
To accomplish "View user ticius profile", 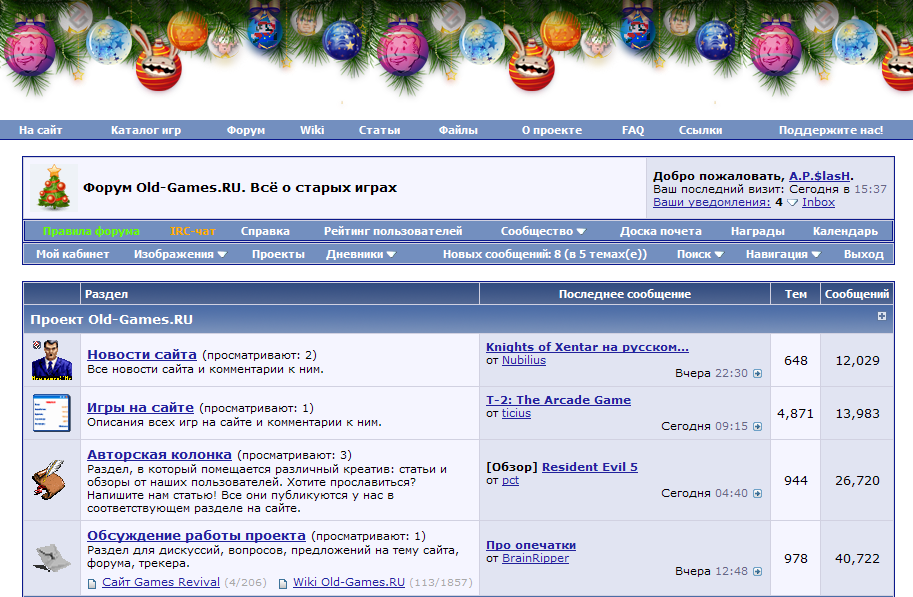I will pyautogui.click(x=516, y=414).
